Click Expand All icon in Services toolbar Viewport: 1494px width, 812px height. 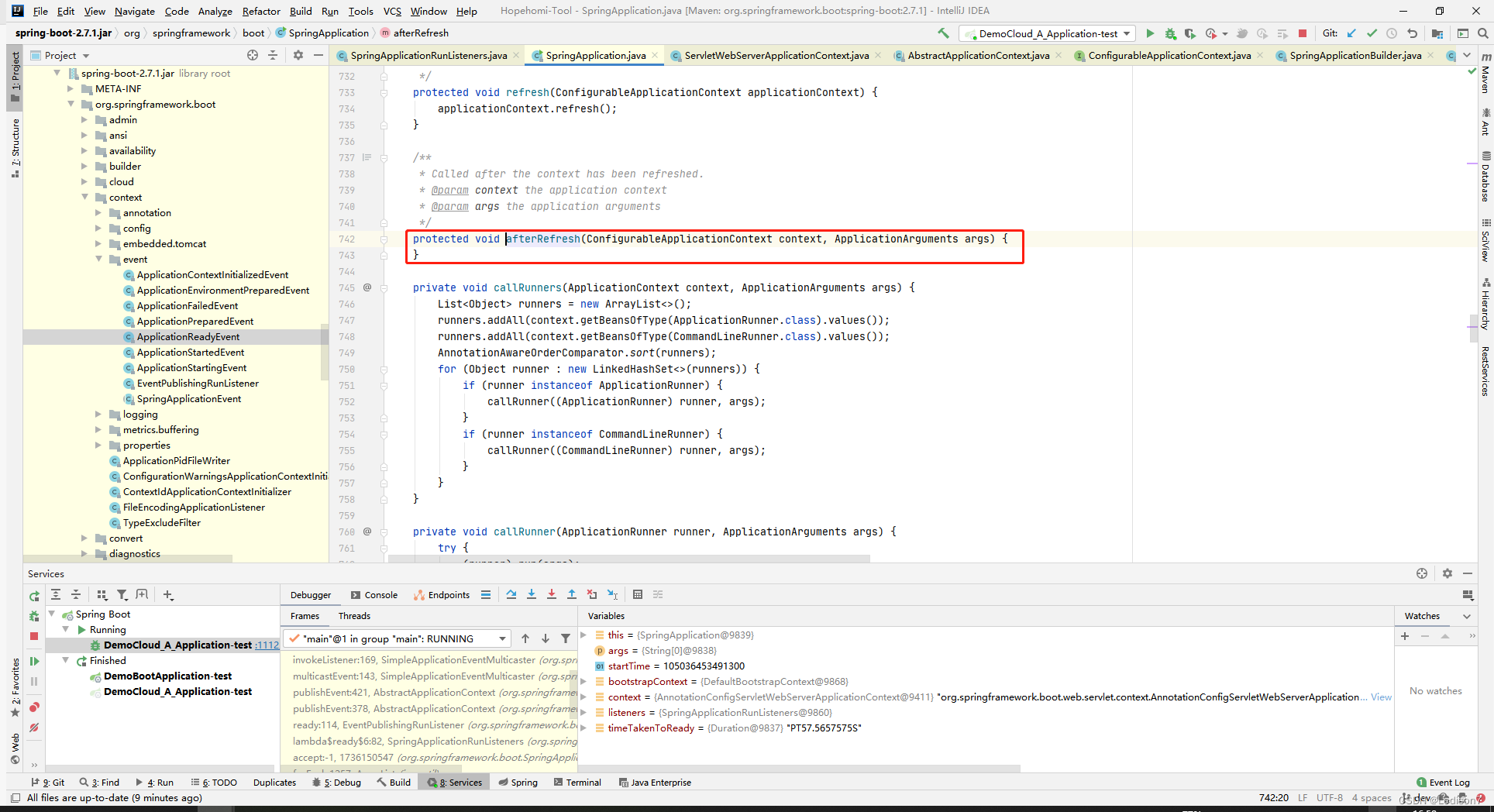point(56,594)
